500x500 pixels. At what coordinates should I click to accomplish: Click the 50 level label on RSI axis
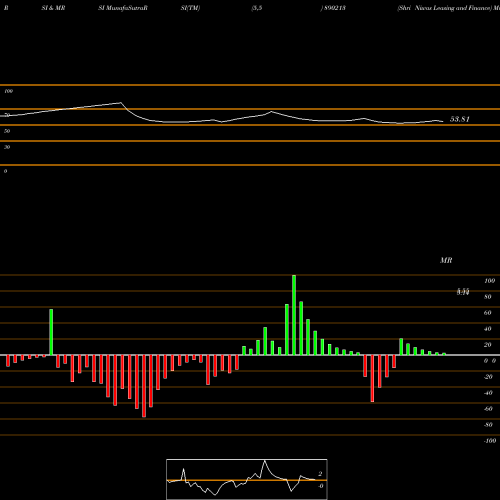pos(7,131)
